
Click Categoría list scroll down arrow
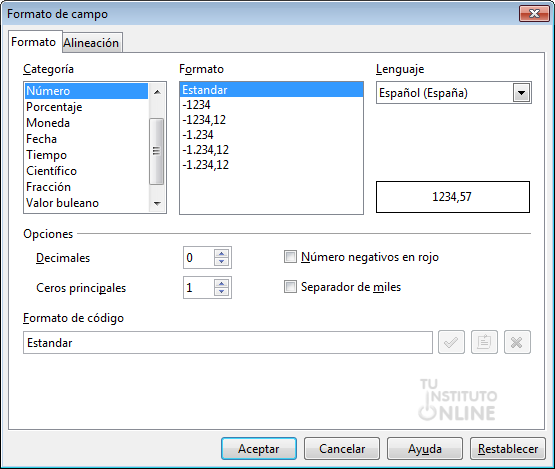[157, 204]
